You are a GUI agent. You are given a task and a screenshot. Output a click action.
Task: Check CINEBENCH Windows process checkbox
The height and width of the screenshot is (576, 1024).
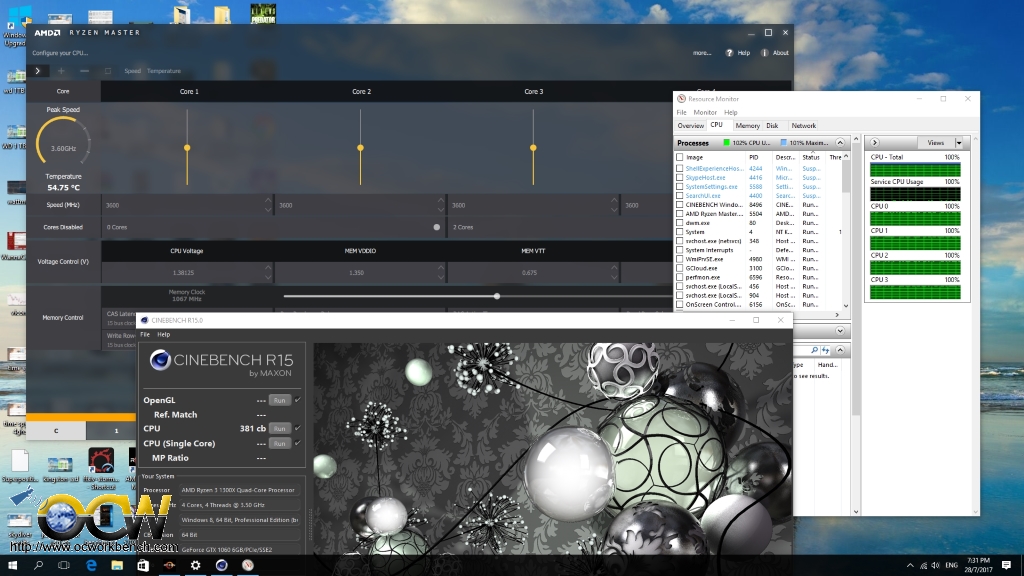pyautogui.click(x=680, y=204)
